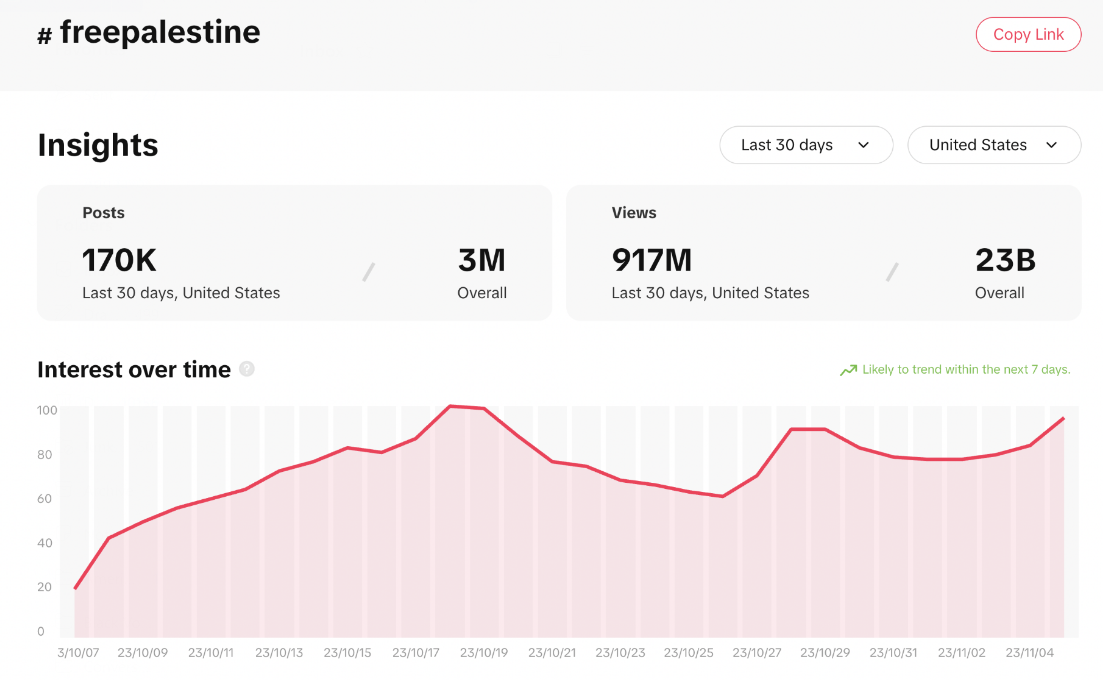Select the 170K posts figure
The height and width of the screenshot is (680, 1103).
coord(119,260)
